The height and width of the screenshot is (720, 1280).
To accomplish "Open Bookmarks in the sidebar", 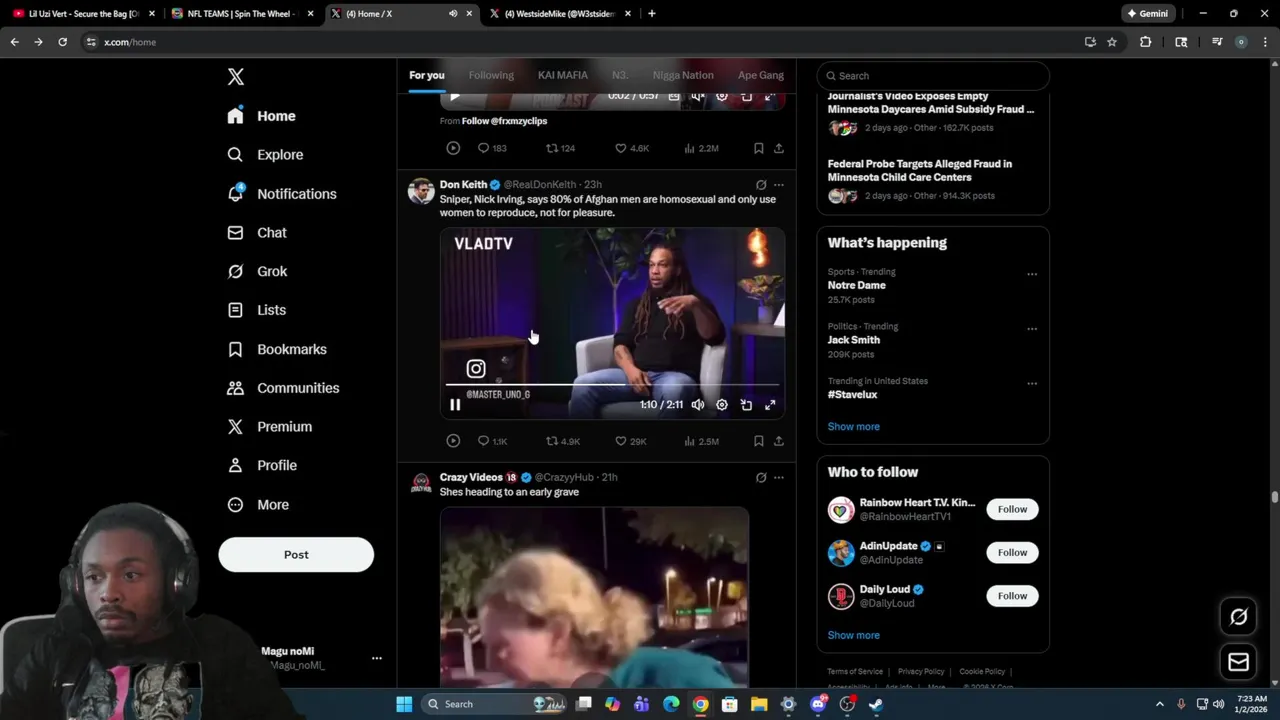I will pos(277,349).
